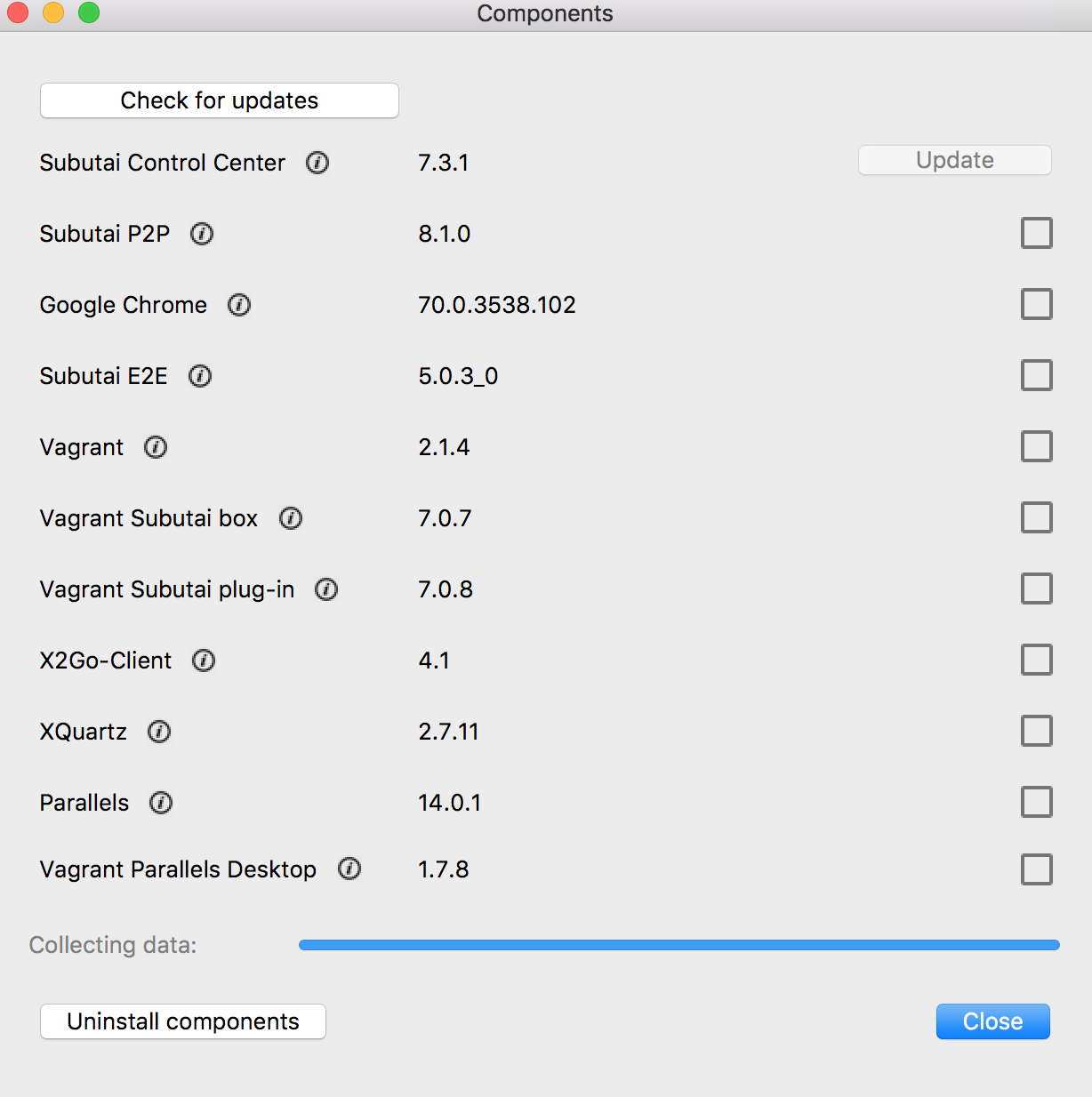
Task: Check the Subutai P2P checkbox
Action: [x=1036, y=233]
